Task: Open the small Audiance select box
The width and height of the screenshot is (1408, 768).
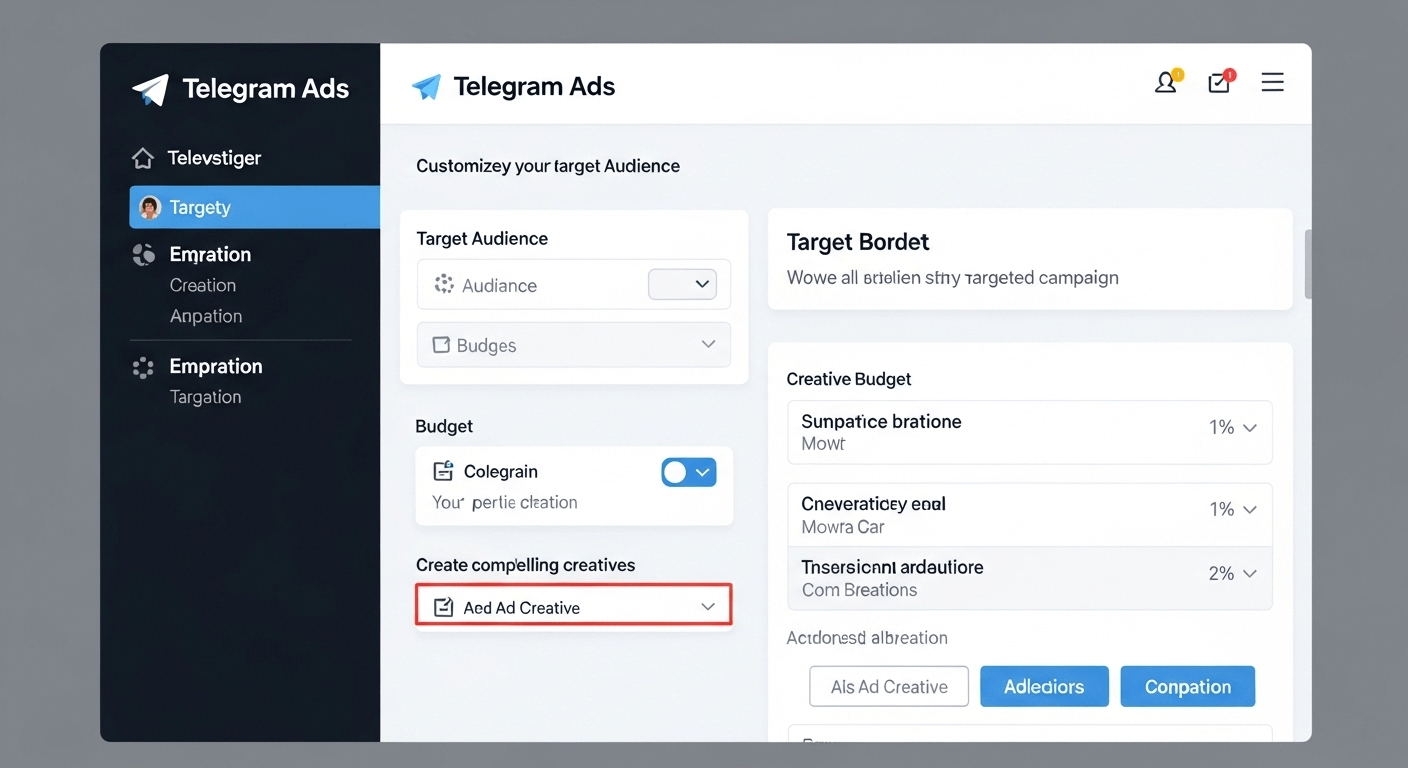Action: pos(683,284)
